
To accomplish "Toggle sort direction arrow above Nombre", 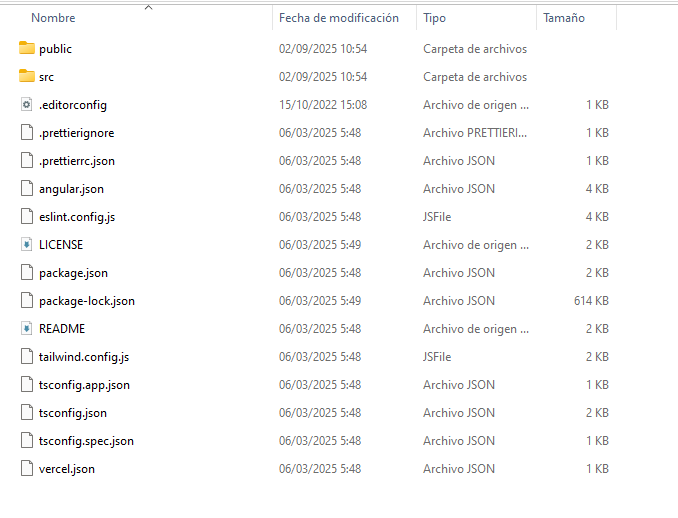I will click(148, 7).
